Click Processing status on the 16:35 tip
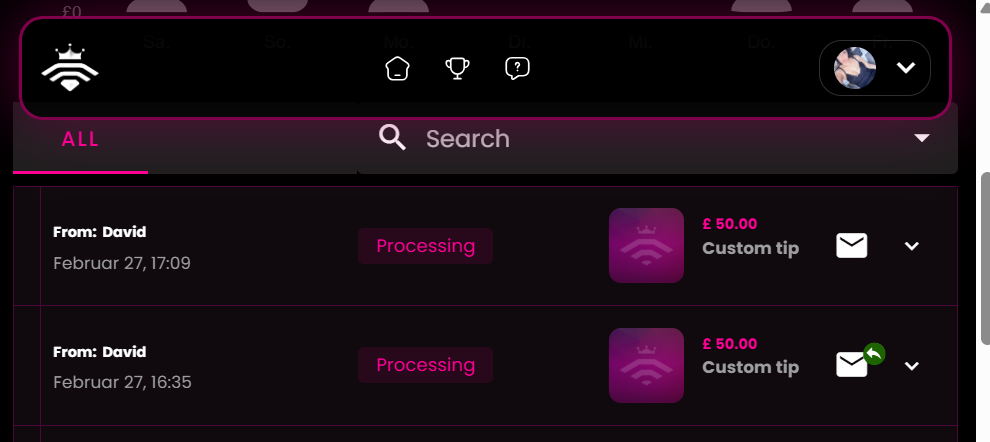The height and width of the screenshot is (442, 990). point(425,365)
